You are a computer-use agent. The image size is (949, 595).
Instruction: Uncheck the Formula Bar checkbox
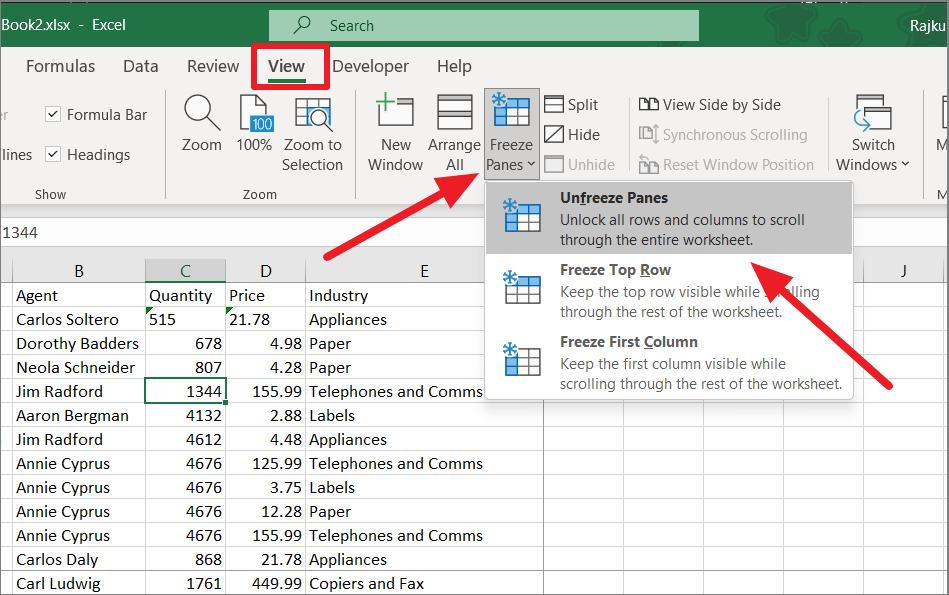(x=52, y=114)
